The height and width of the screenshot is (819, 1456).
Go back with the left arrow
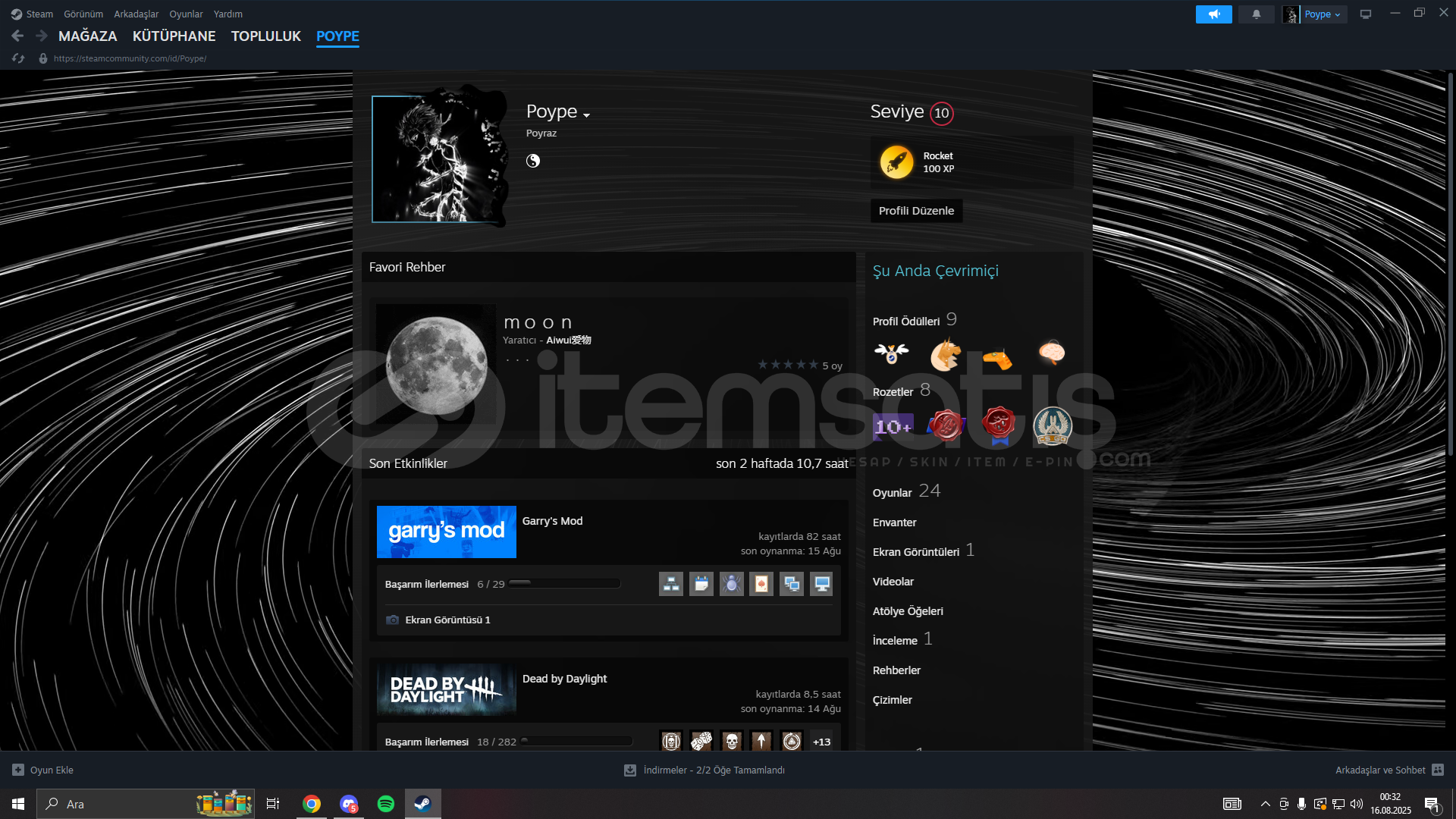[x=17, y=36]
